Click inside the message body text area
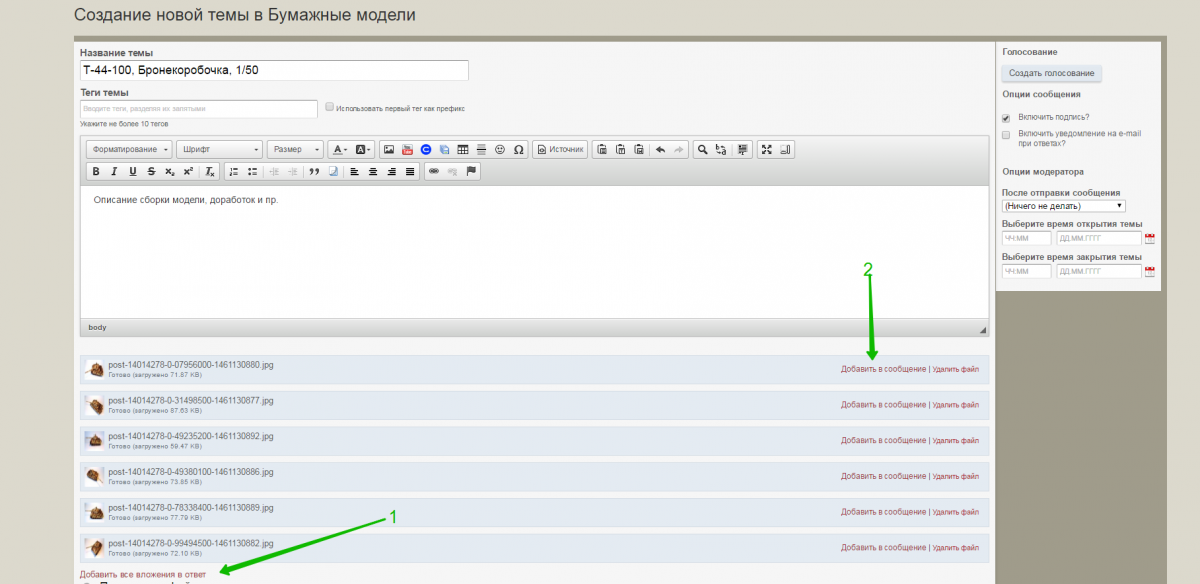1200x584 pixels. tap(534, 252)
